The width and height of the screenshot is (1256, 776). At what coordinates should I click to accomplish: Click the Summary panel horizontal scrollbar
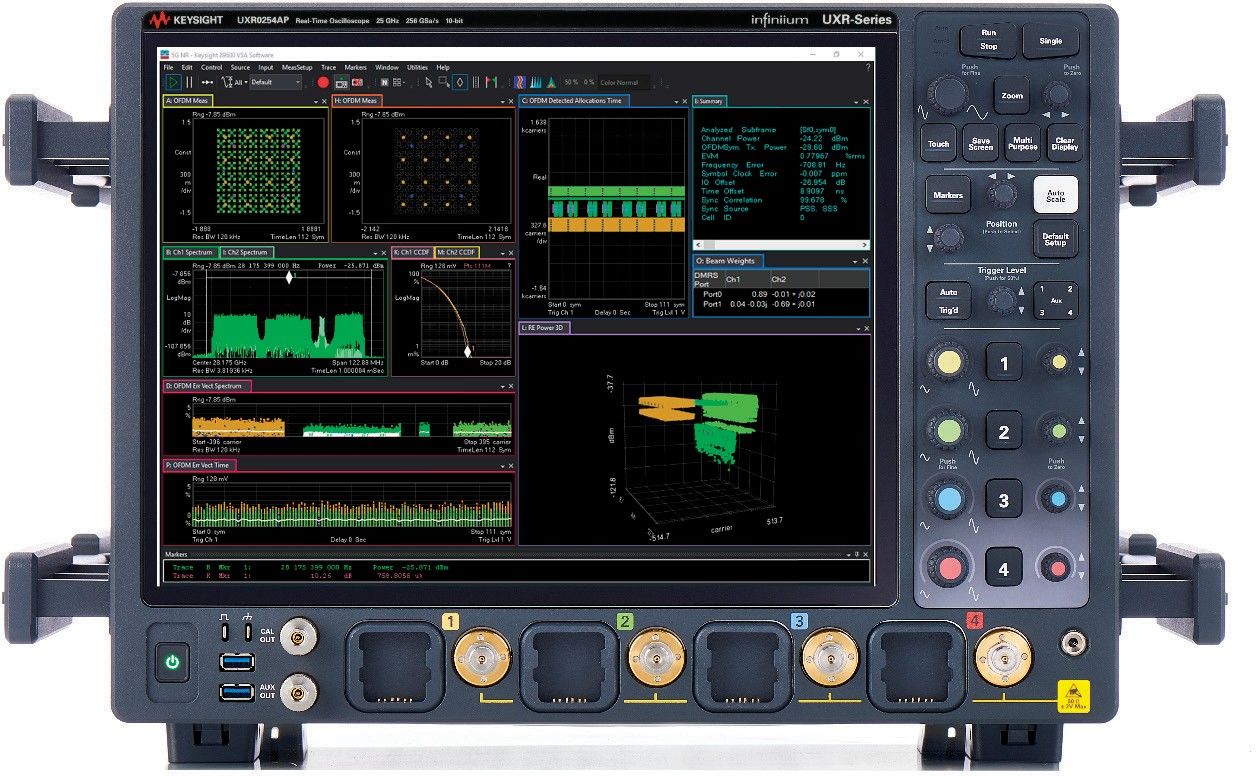click(780, 244)
